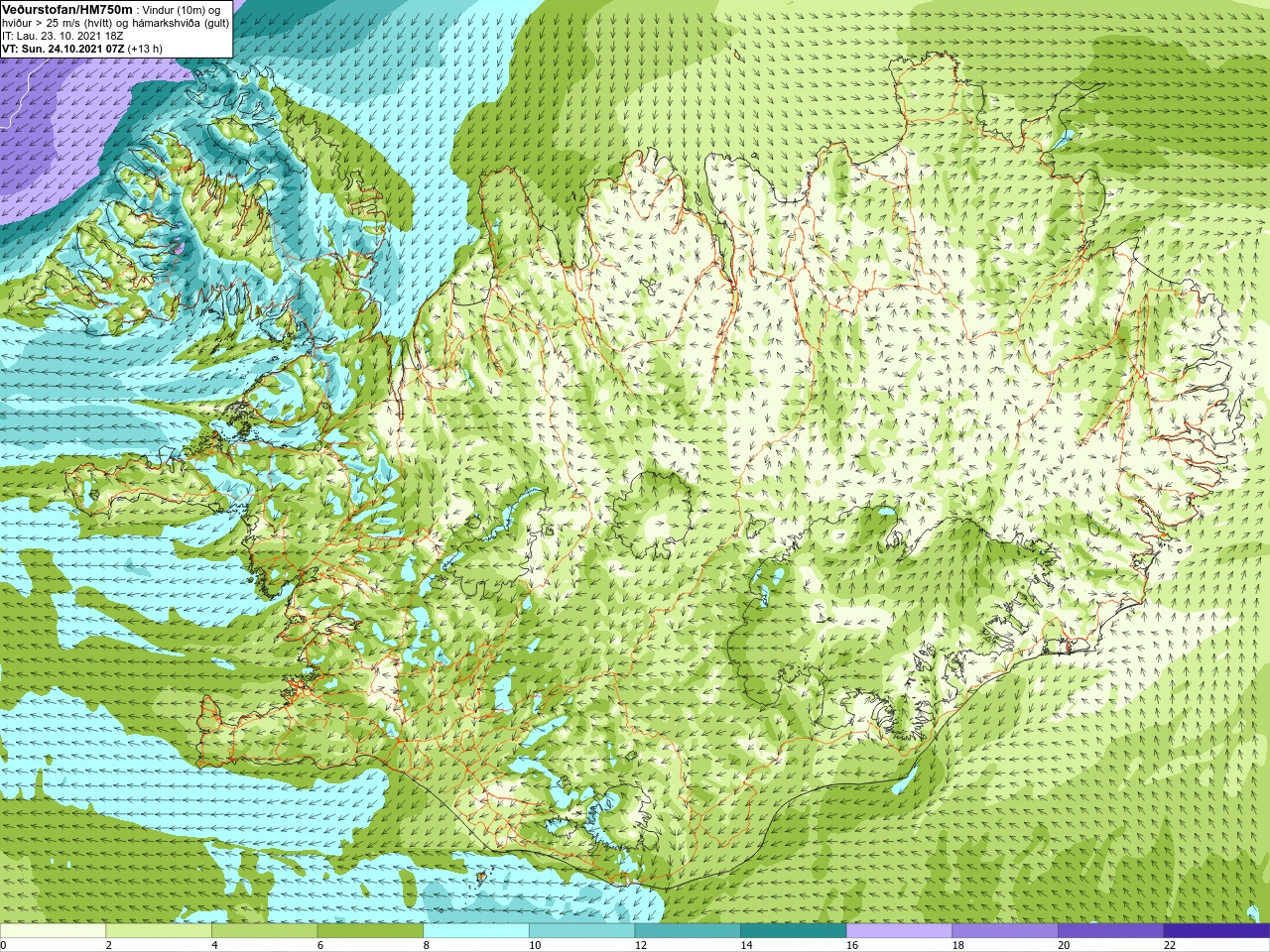Click the 'Veðurstofan/HM750m' title text
The width and height of the screenshot is (1270, 952).
tap(67, 9)
